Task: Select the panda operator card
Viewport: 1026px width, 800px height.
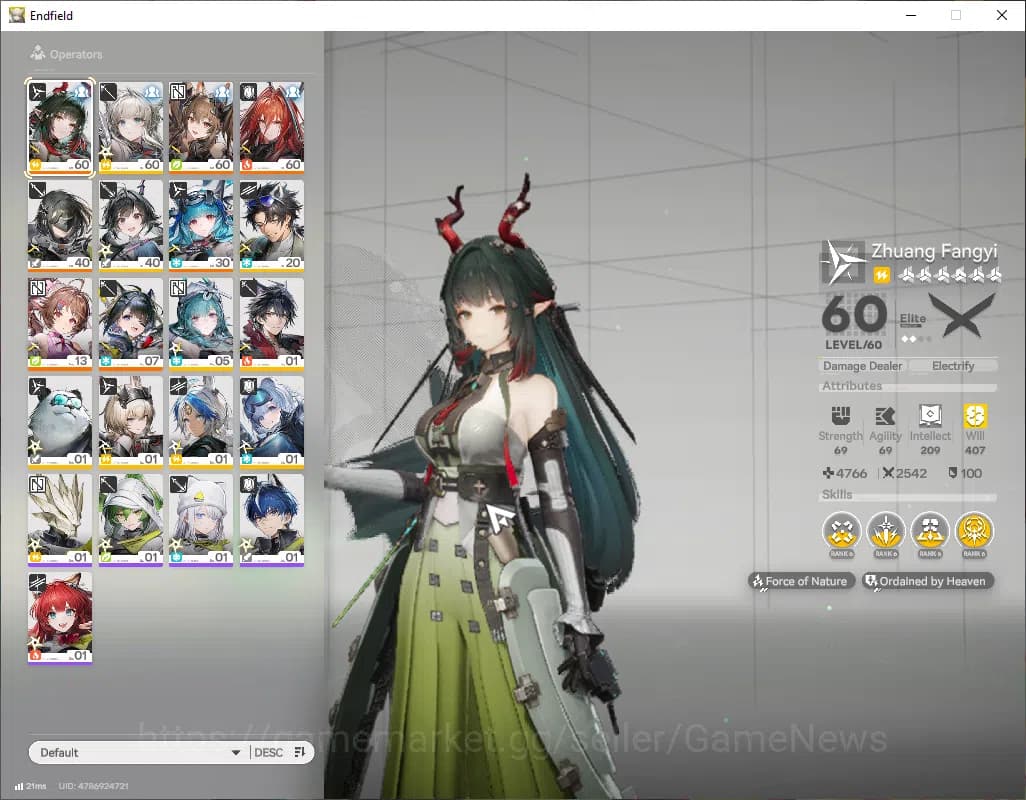Action: click(x=60, y=422)
